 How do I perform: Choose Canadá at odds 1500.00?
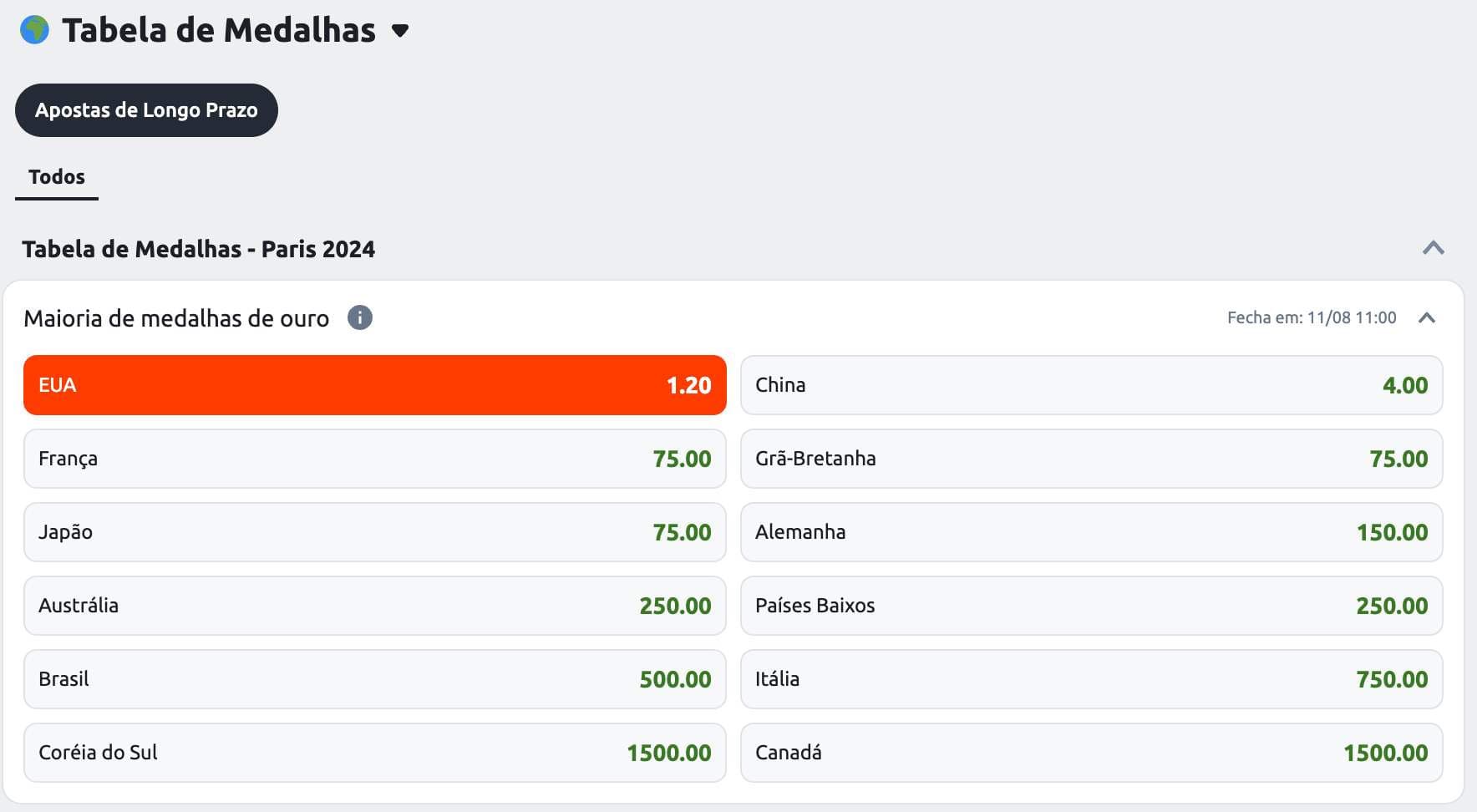tap(1091, 753)
